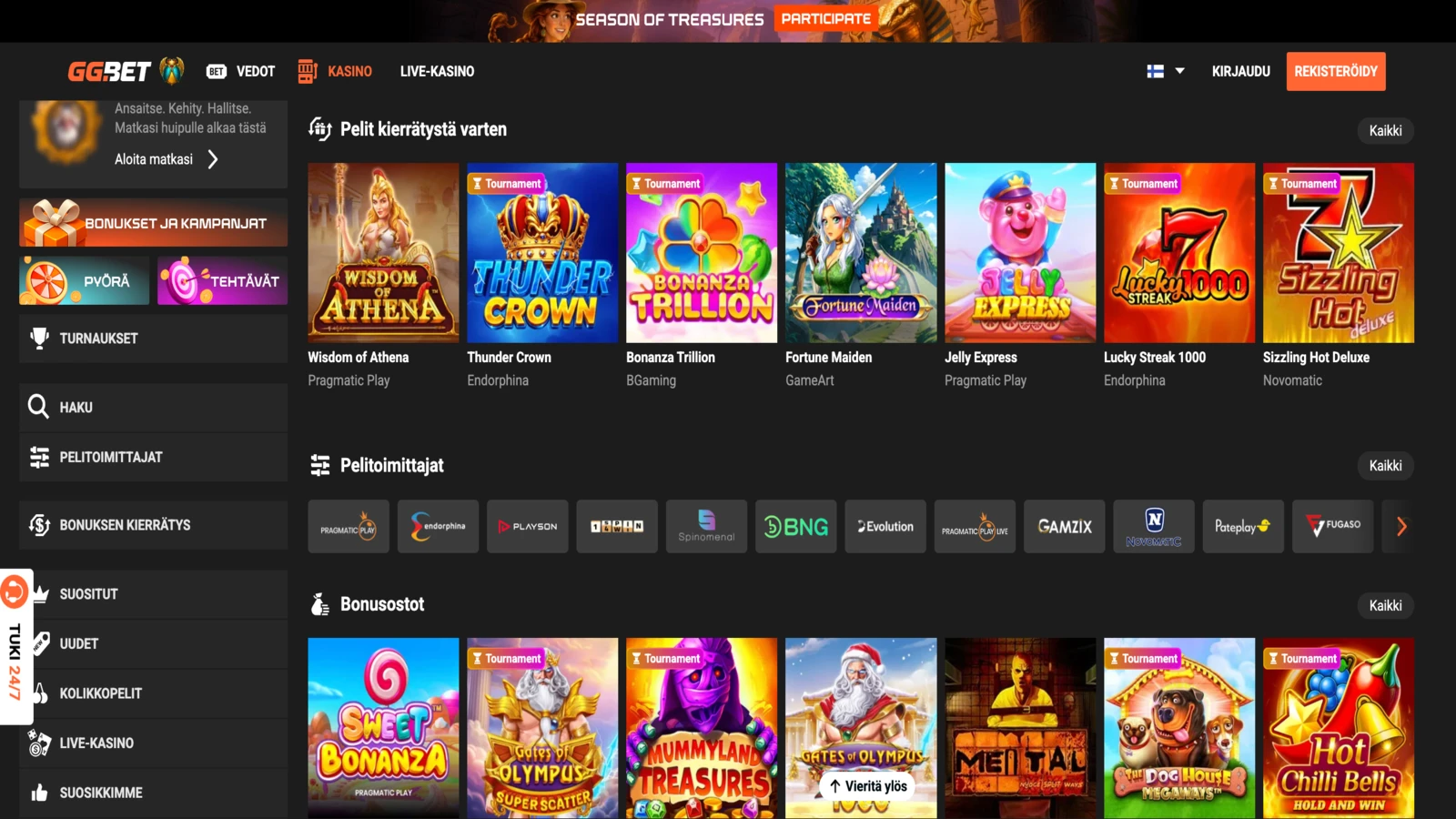Image resolution: width=1456 pixels, height=819 pixels.
Task: Click Vieritä ylös scroll-up button
Action: [x=869, y=786]
